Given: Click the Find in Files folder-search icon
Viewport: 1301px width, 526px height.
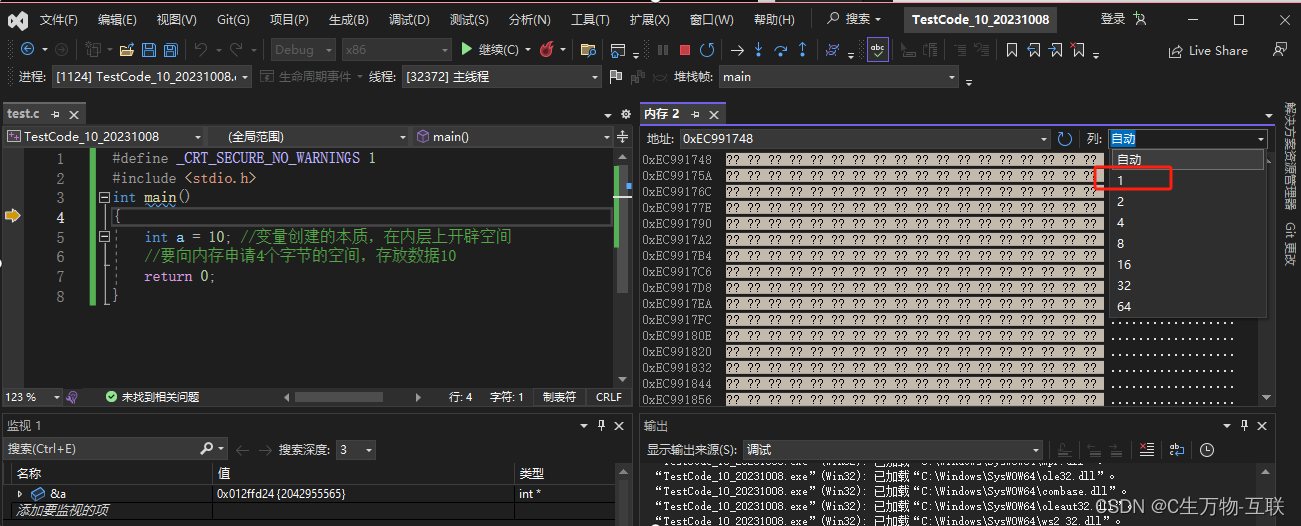Looking at the screenshot, I should (x=588, y=49).
